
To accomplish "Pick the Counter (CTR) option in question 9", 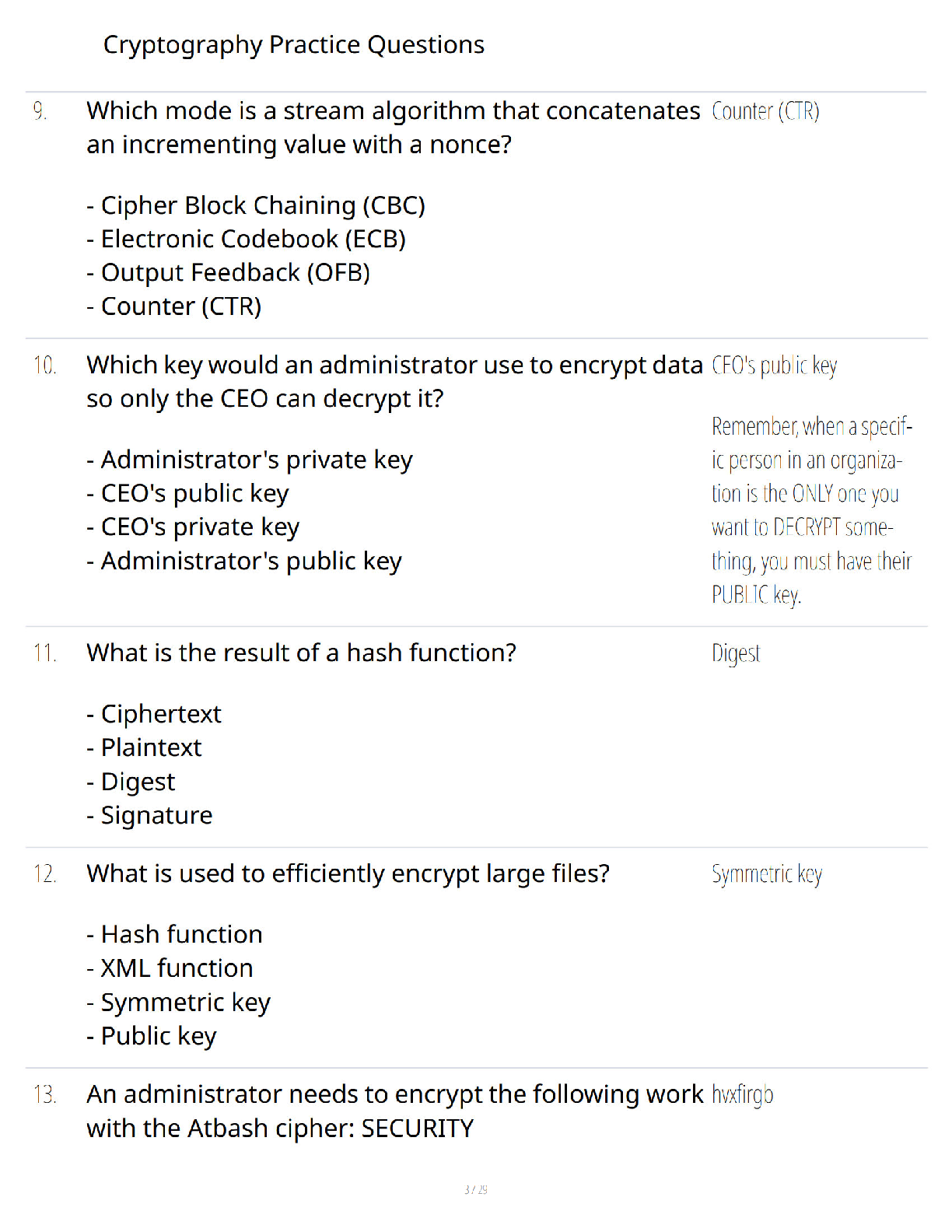I will click(174, 306).
